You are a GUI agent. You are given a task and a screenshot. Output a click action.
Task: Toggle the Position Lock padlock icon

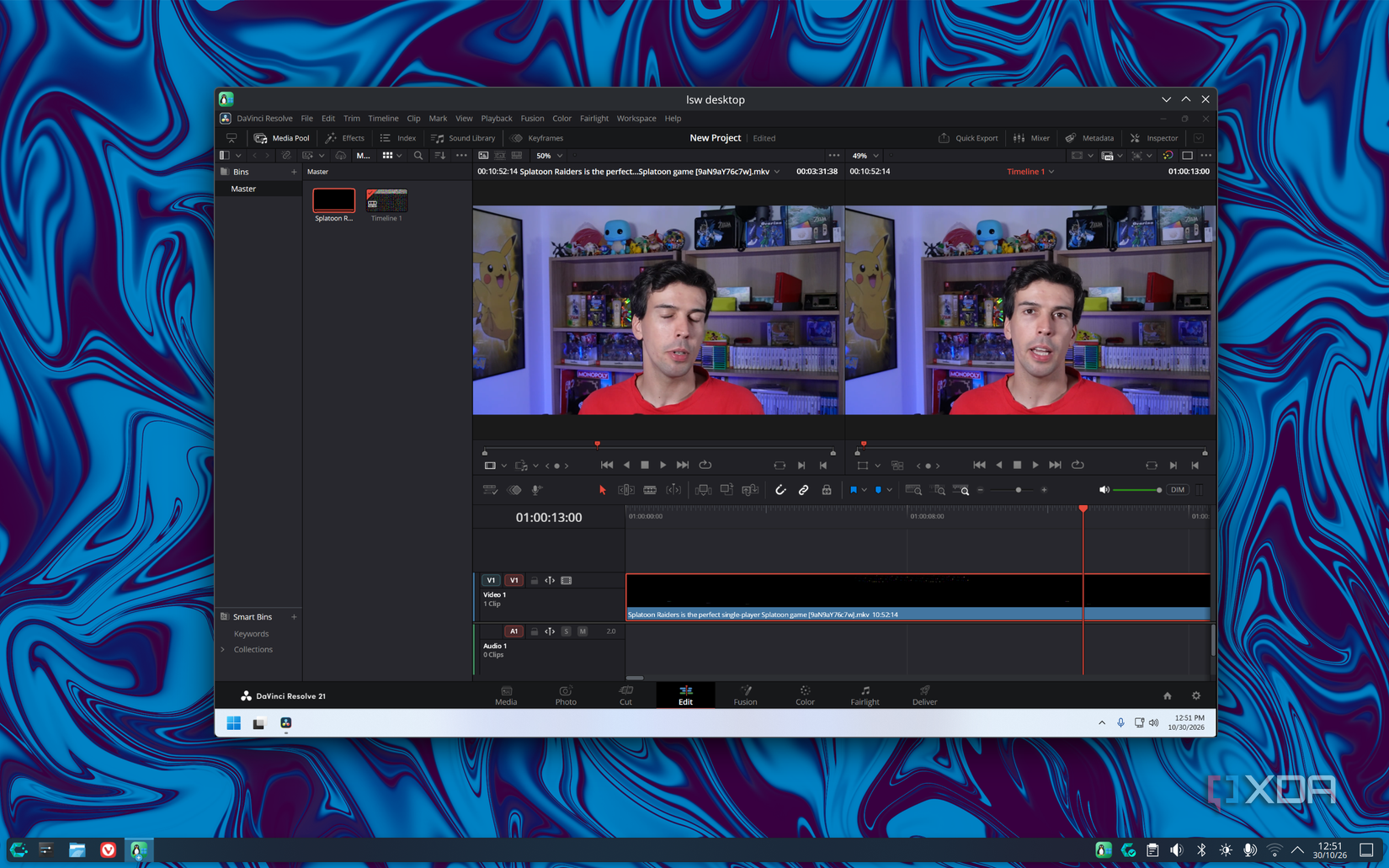(x=827, y=490)
